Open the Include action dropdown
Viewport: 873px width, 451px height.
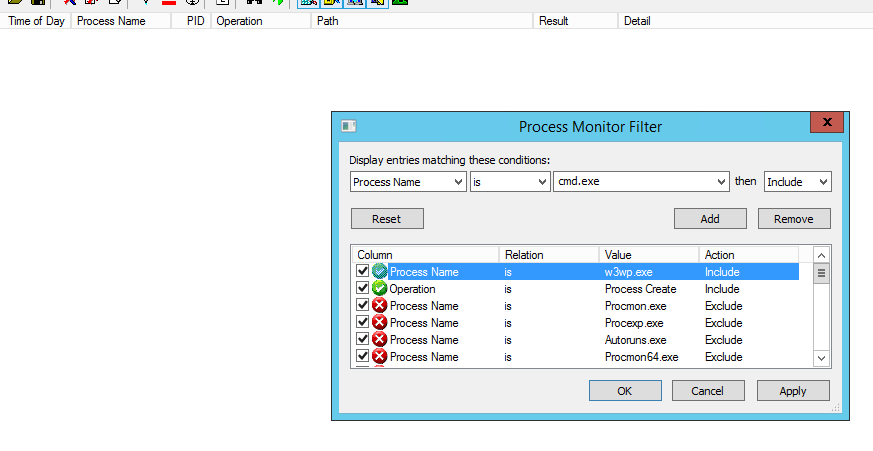tap(823, 182)
